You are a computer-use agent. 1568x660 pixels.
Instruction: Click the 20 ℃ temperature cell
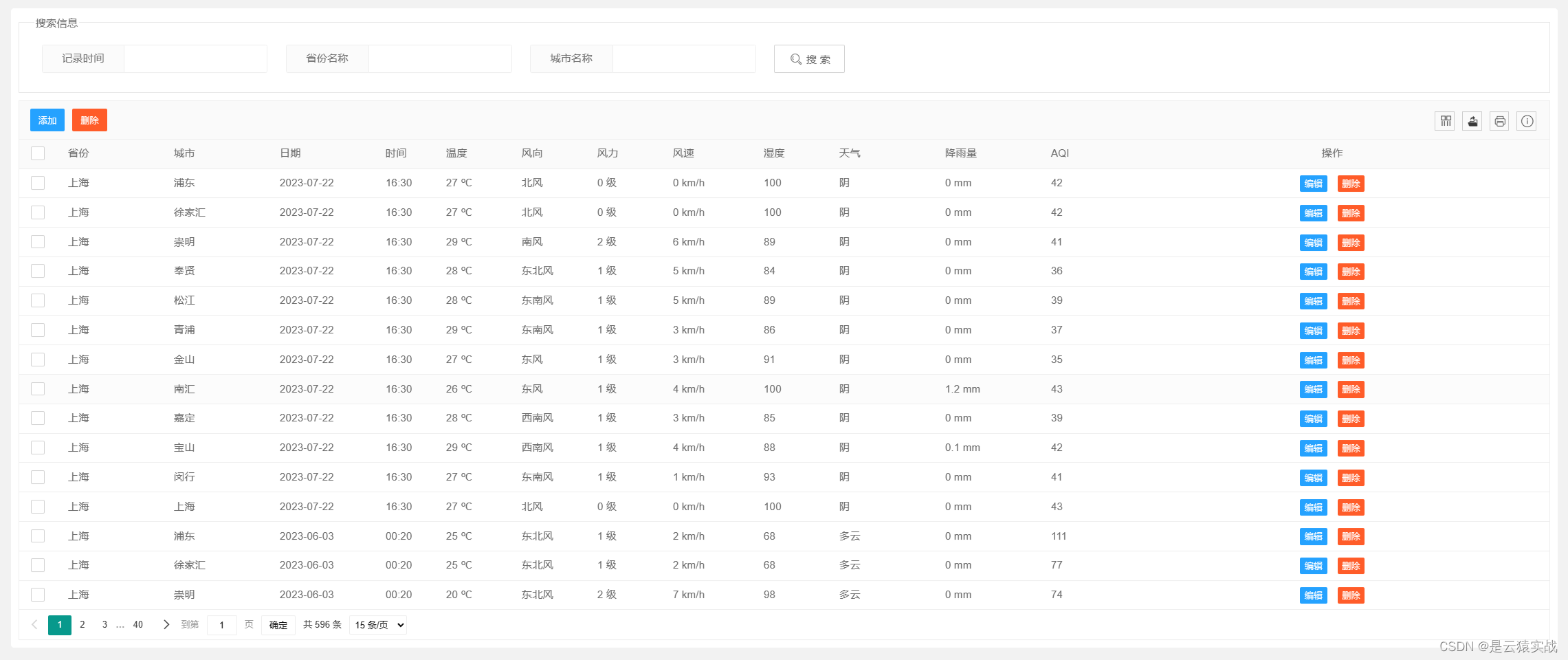point(459,595)
